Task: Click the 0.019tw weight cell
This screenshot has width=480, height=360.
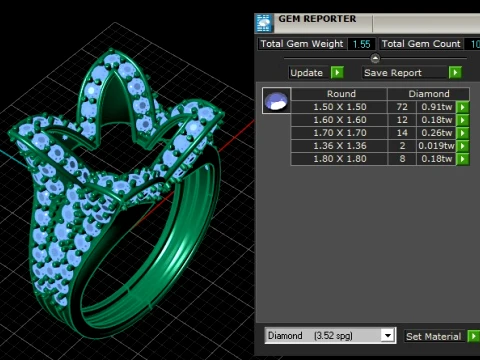Action: point(436,146)
